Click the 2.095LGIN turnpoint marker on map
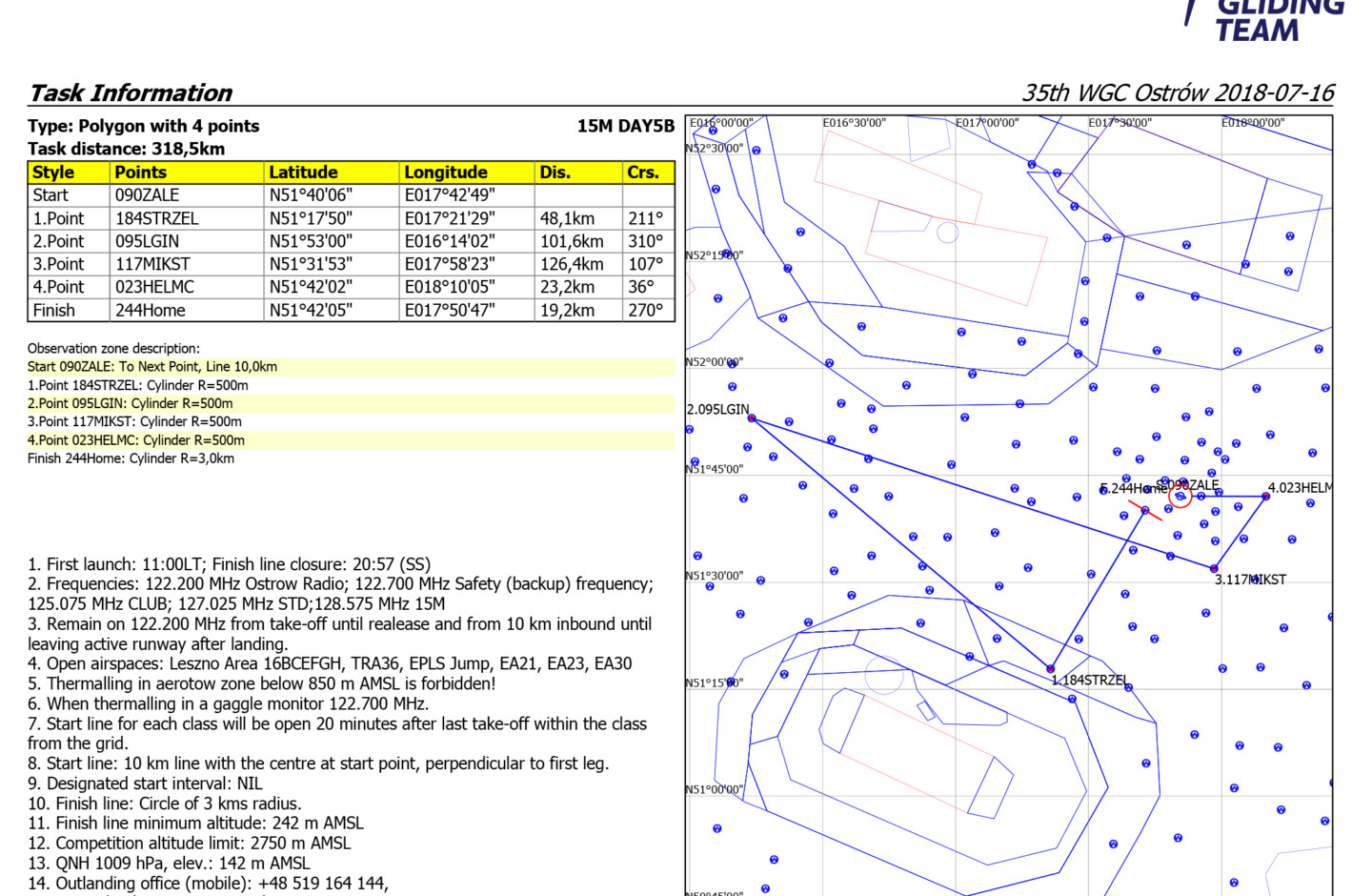1372x896 pixels. click(752, 418)
